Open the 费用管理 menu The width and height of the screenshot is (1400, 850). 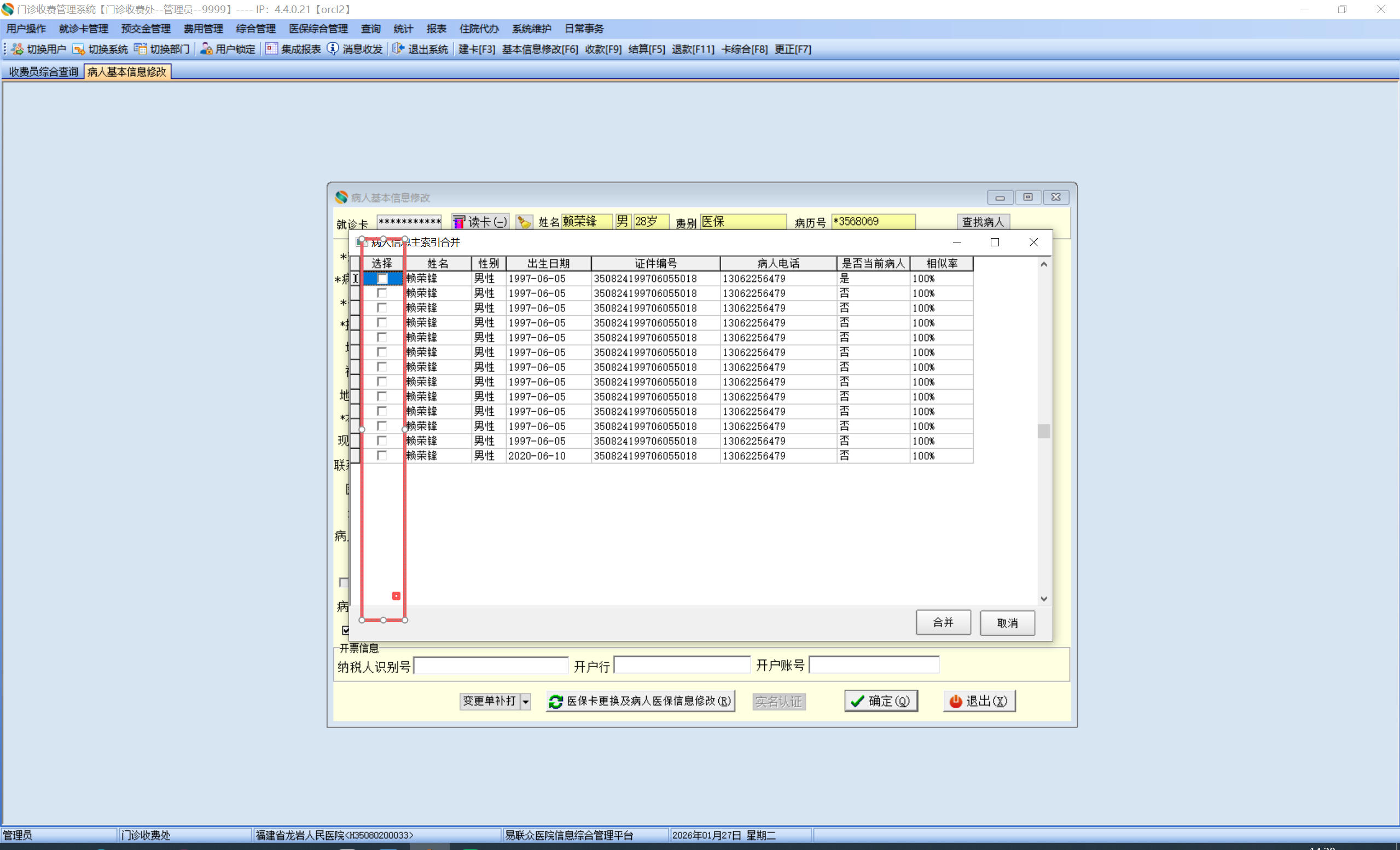[203, 28]
